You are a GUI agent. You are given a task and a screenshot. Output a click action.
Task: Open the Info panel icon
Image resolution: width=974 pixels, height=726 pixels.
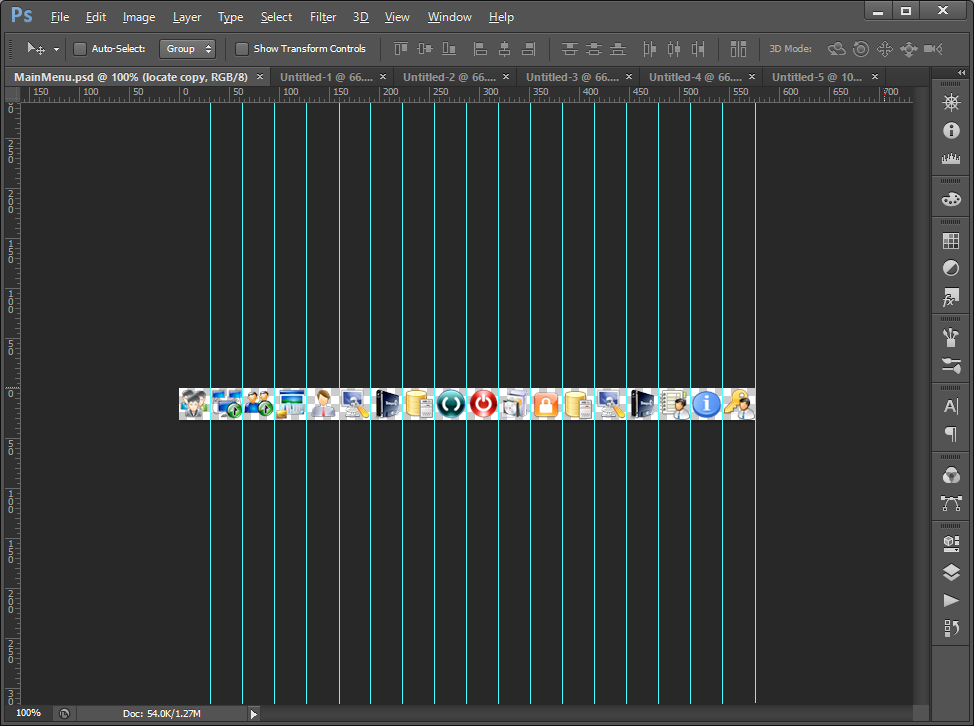point(951,131)
